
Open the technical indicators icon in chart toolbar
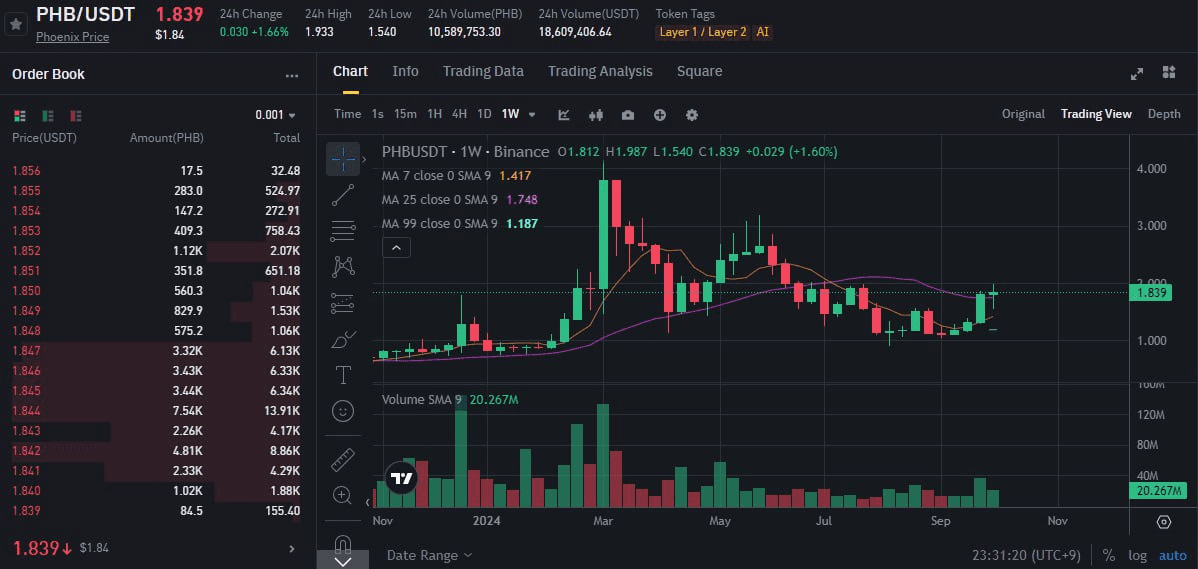(564, 115)
